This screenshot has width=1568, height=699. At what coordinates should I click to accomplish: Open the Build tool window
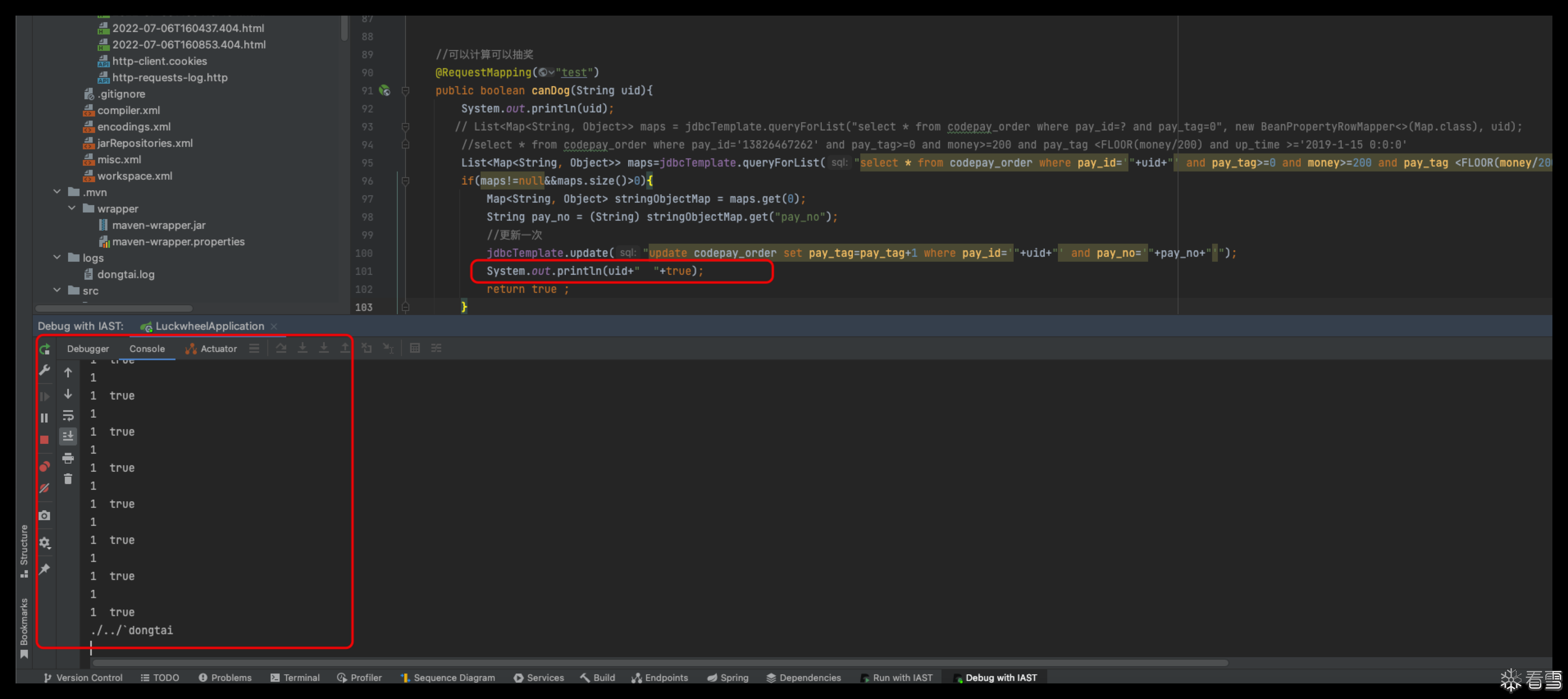(597, 678)
